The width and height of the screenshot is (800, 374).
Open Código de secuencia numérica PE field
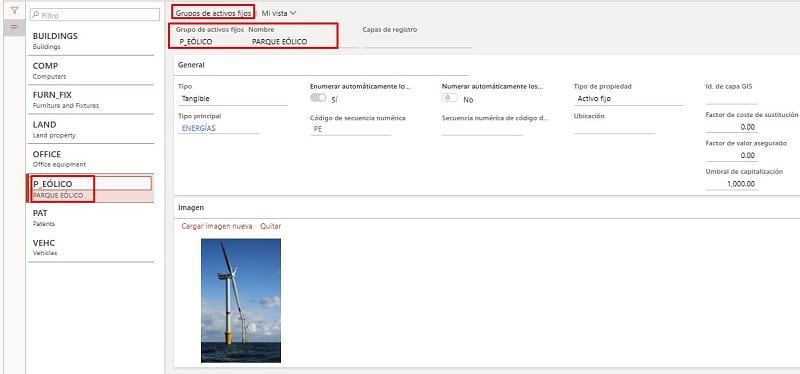click(351, 129)
